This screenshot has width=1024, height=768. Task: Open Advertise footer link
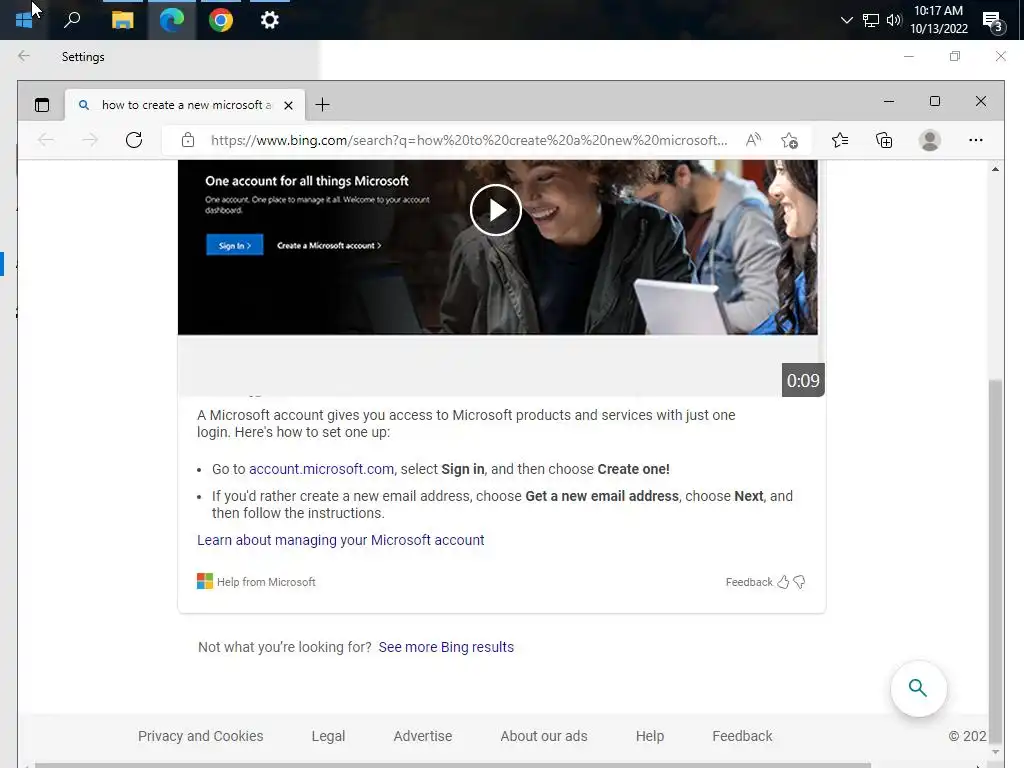click(423, 736)
